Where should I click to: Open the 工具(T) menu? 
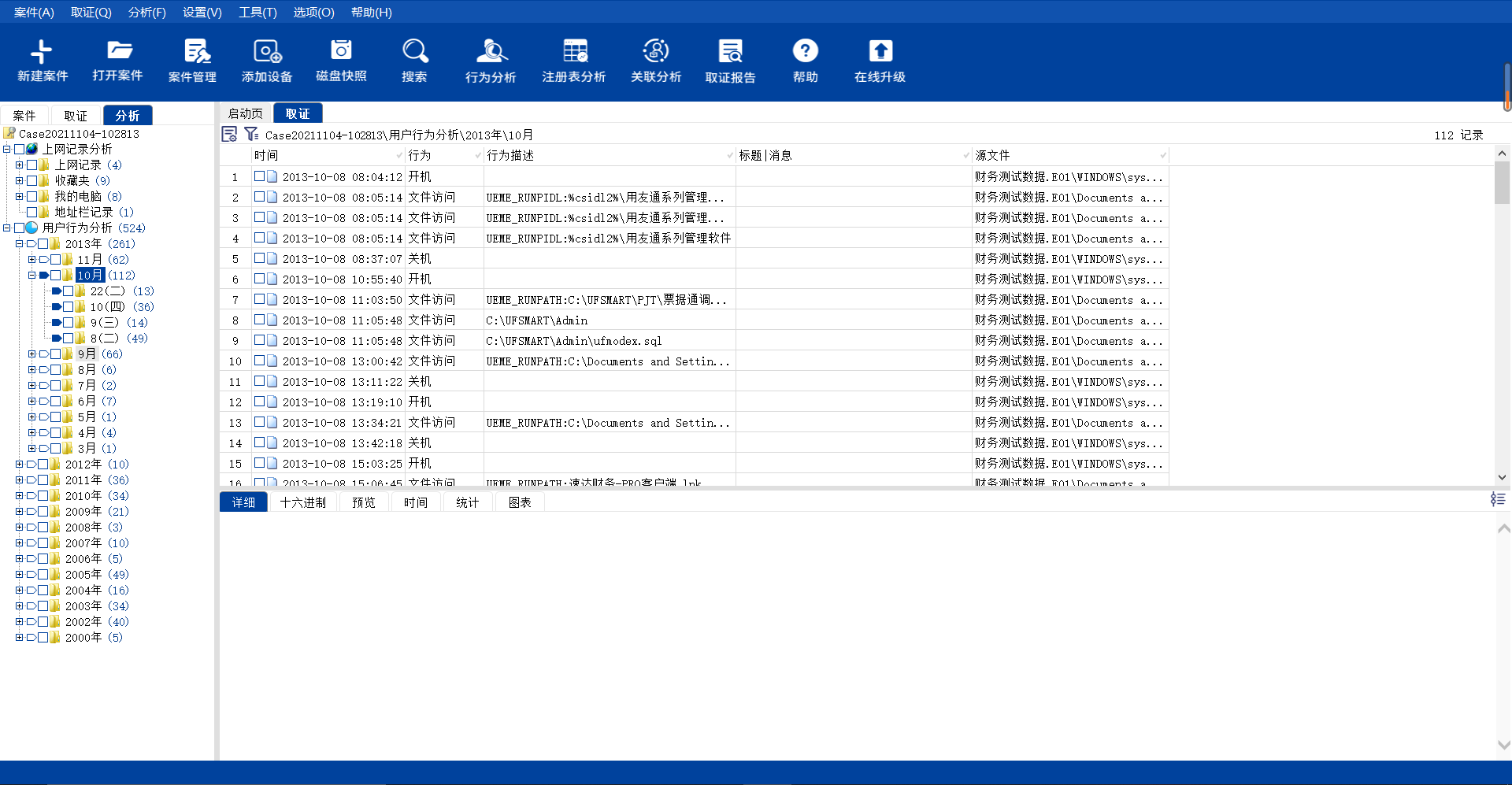[258, 12]
